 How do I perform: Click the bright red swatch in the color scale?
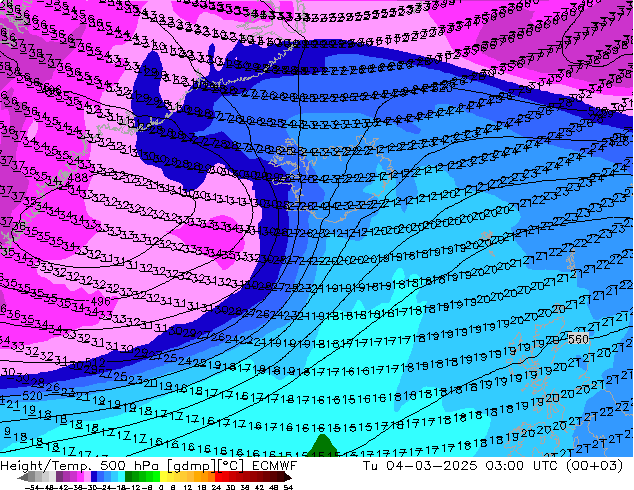[218, 477]
